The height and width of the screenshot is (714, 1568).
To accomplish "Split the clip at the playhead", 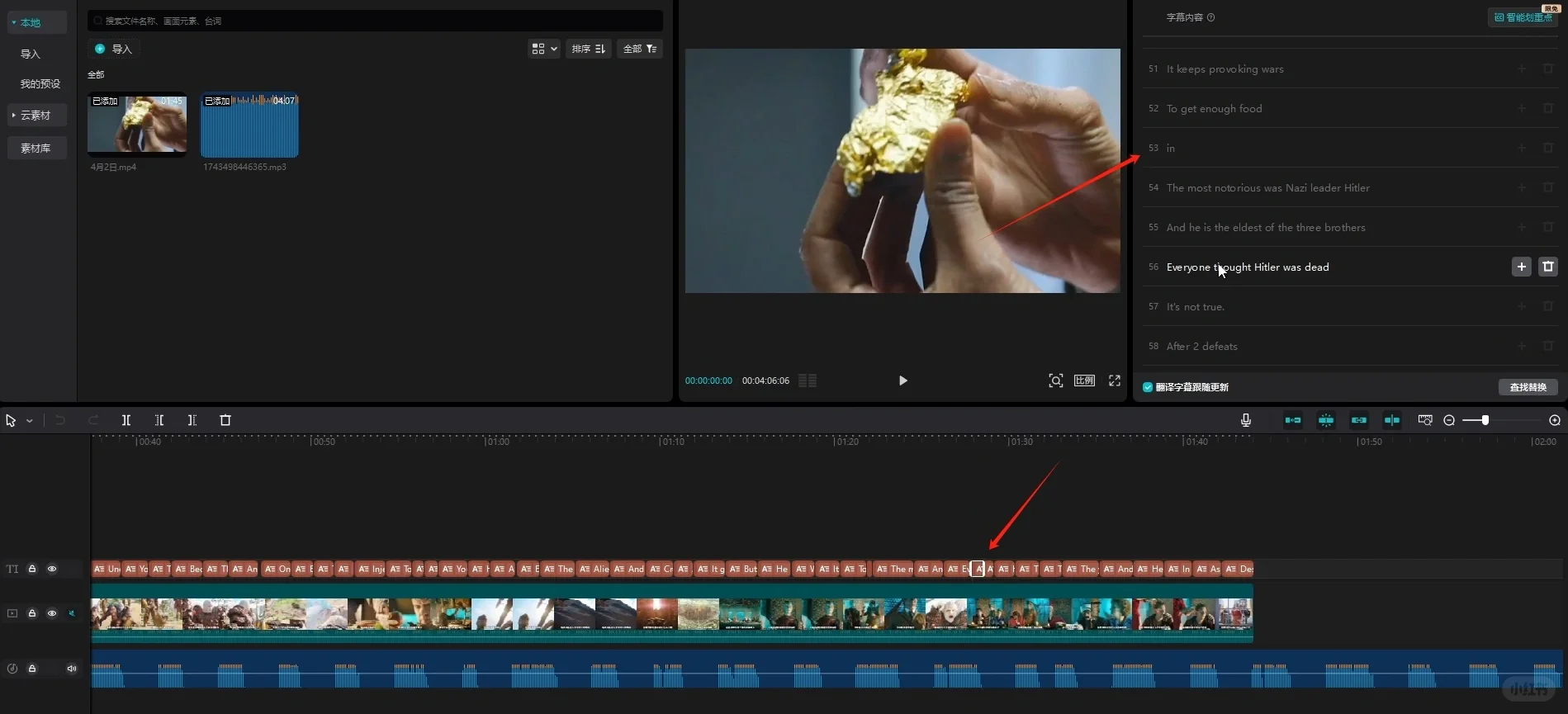I will pos(126,420).
